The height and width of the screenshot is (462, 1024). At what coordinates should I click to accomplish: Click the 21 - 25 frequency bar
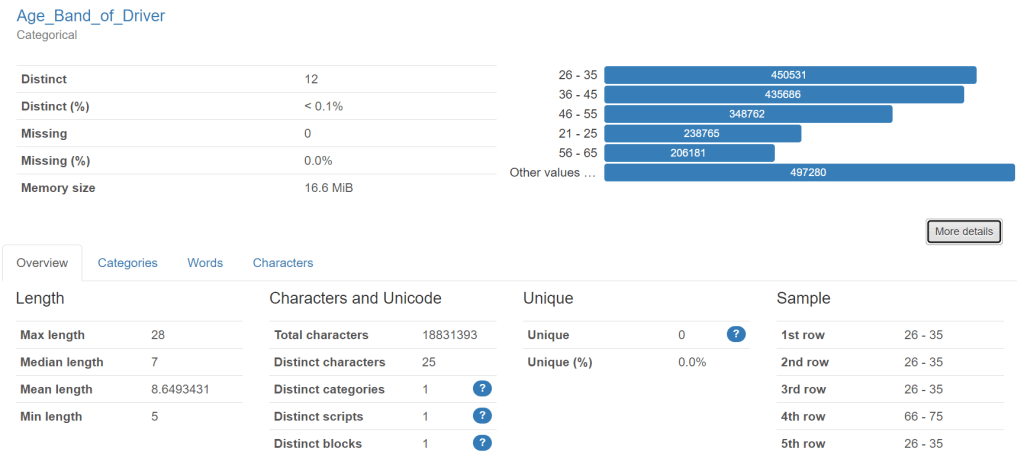click(702, 133)
